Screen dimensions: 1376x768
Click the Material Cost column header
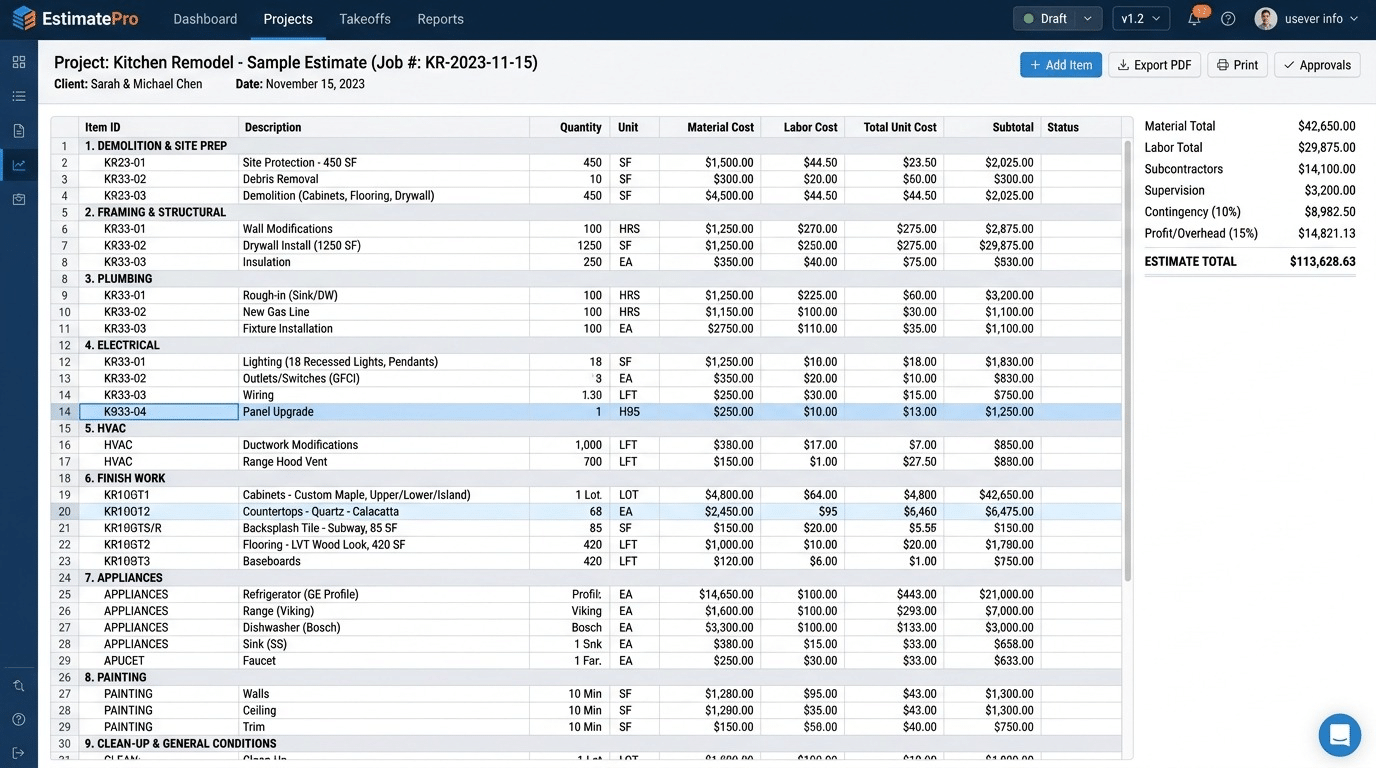click(x=710, y=127)
